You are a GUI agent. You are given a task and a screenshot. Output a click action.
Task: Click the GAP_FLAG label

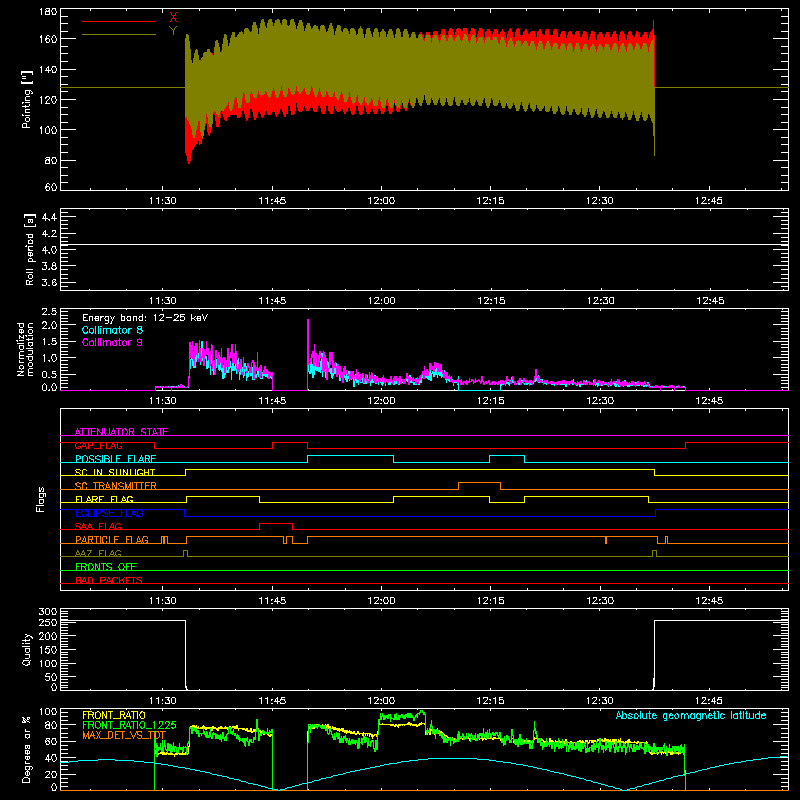98,445
